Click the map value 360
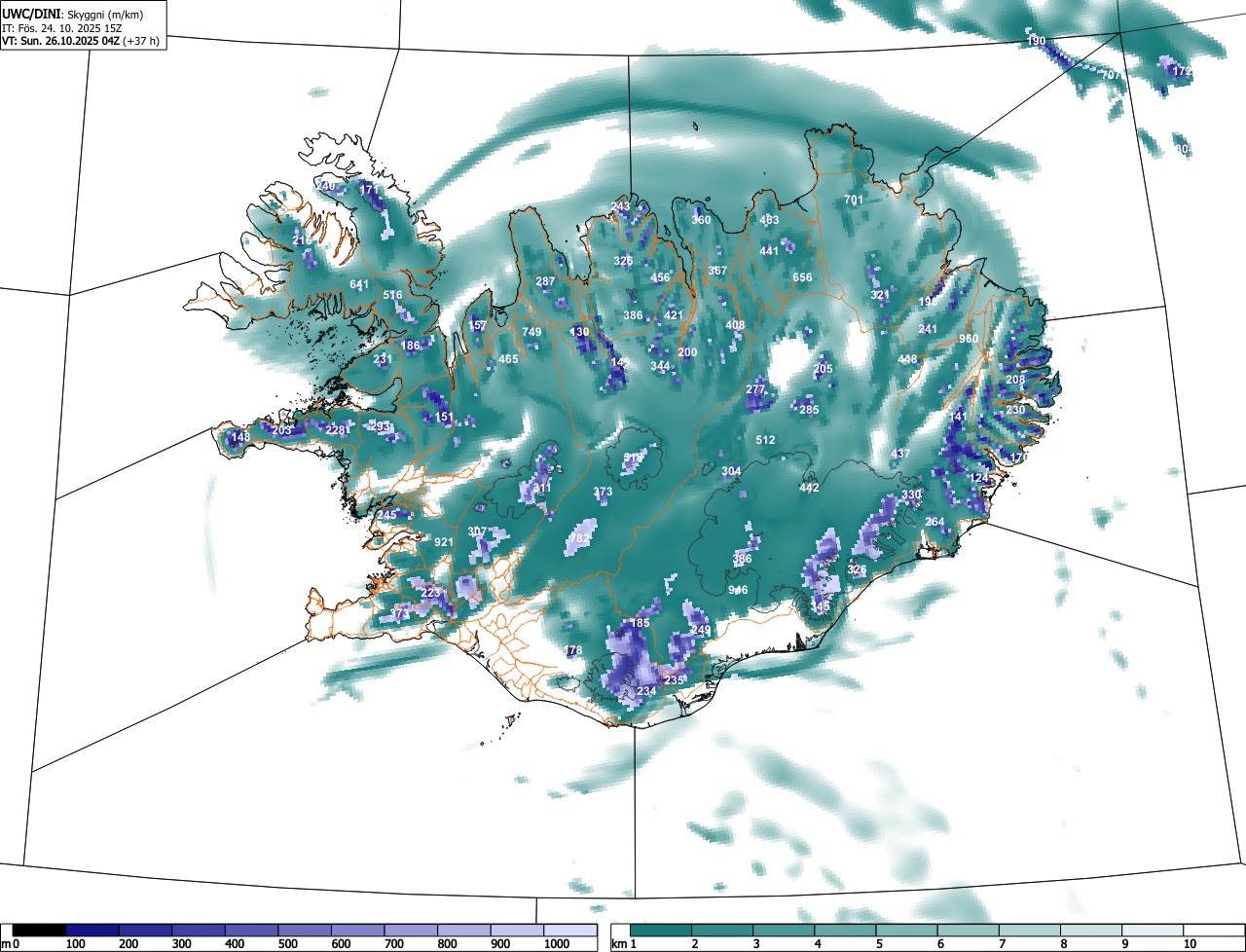Viewport: 1246px width, 952px height. [x=701, y=220]
